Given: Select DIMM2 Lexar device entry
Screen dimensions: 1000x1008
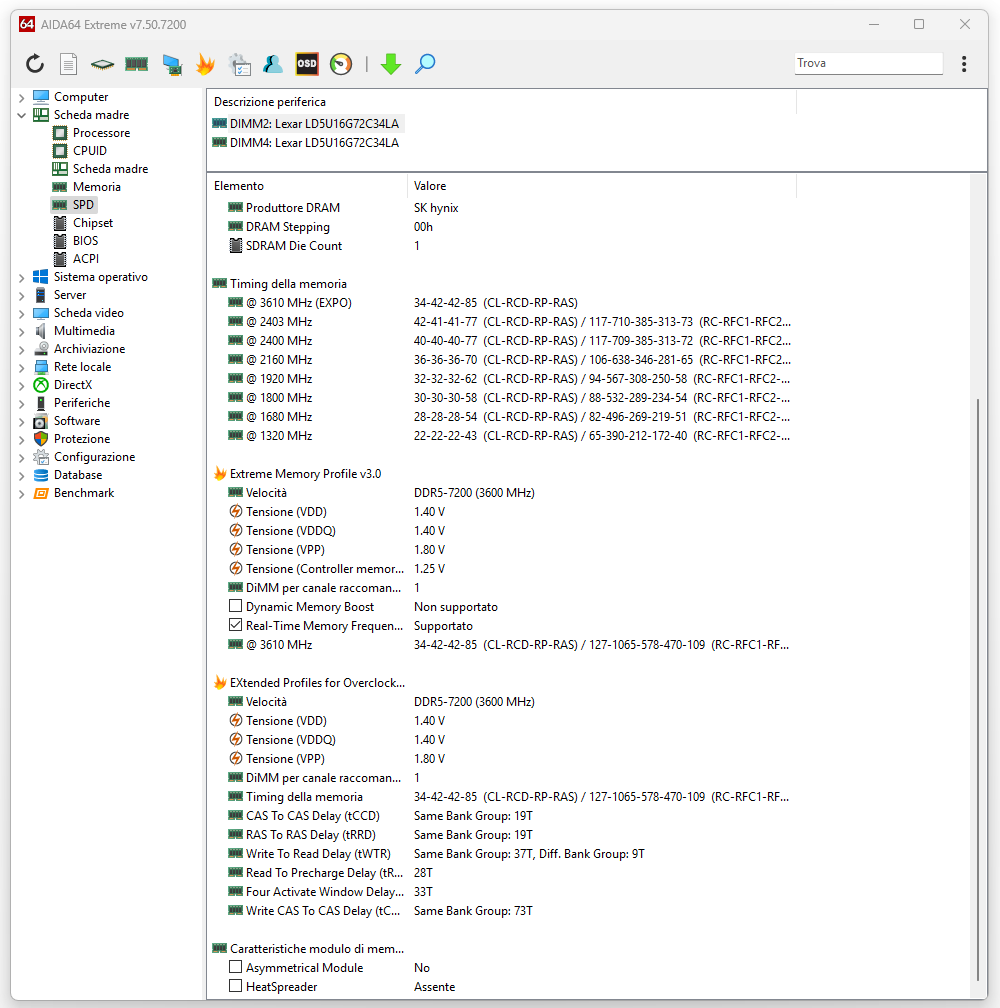Looking at the screenshot, I should [x=307, y=123].
